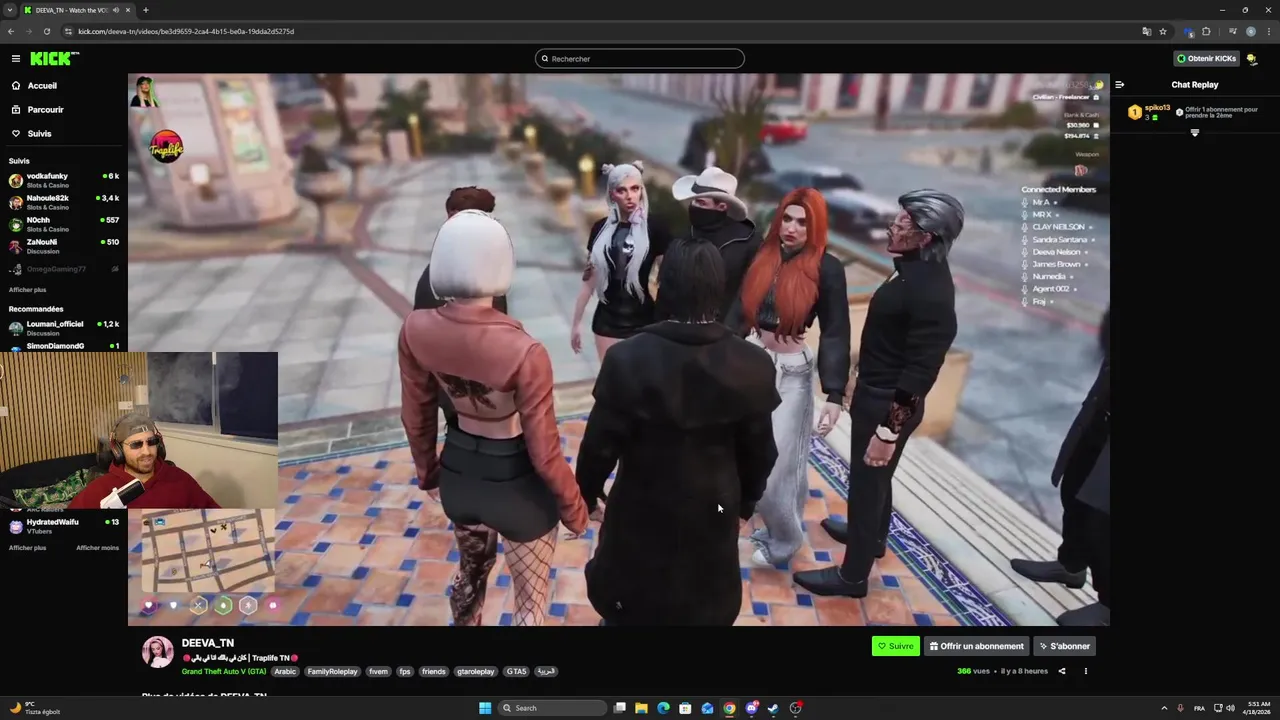Open the Windows Start menu
This screenshot has width=1280, height=720.
click(485, 708)
